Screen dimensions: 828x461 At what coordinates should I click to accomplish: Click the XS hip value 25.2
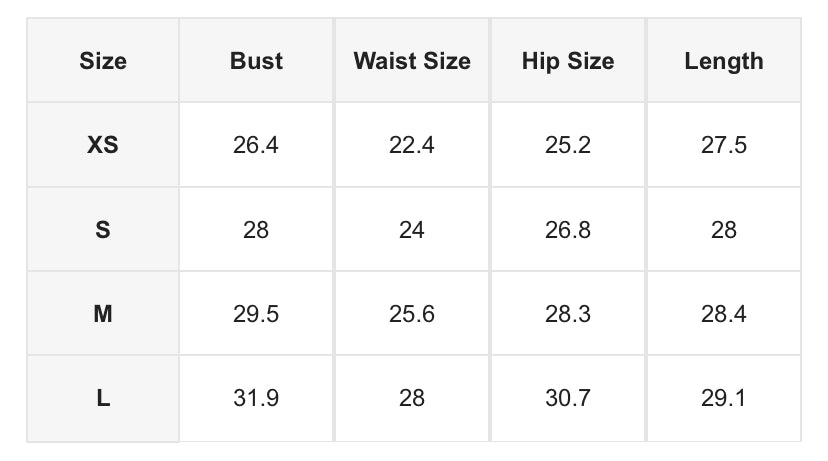tap(568, 145)
